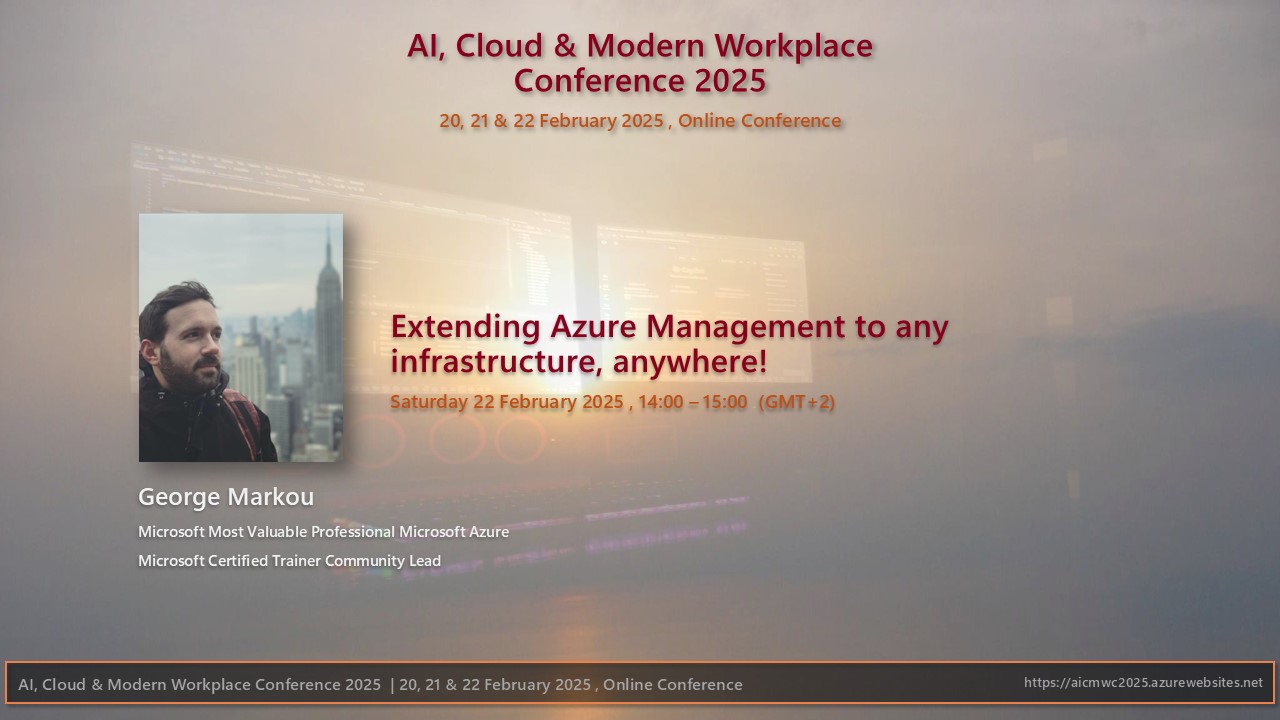Viewport: 1280px width, 720px height.
Task: Click the (GMT+2) time zone label
Action: (x=796, y=402)
